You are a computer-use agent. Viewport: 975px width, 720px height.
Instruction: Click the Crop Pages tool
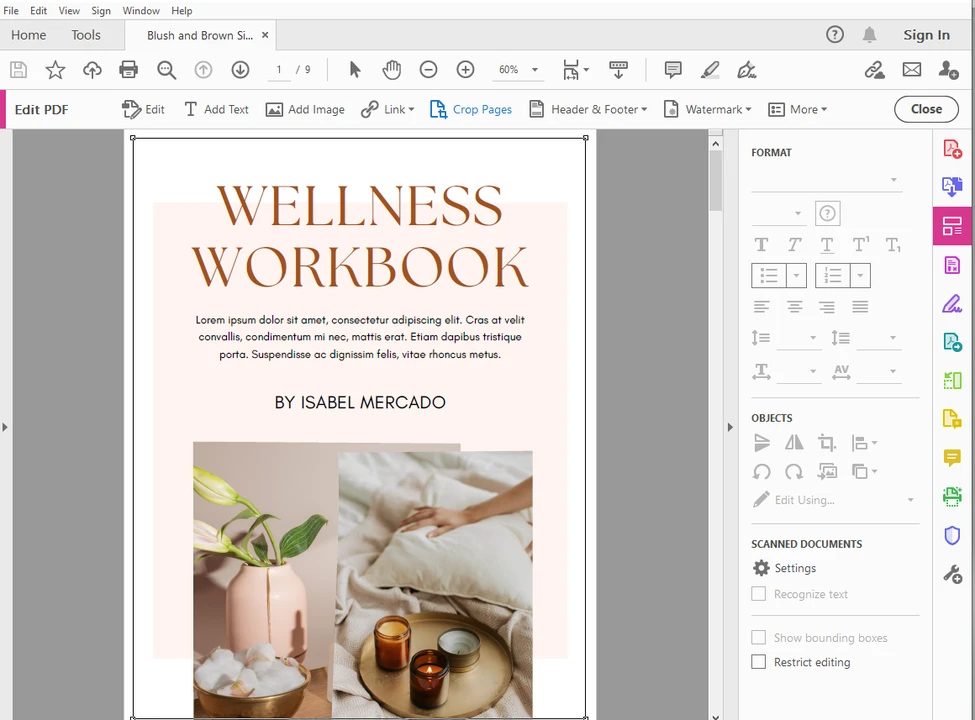pos(471,110)
